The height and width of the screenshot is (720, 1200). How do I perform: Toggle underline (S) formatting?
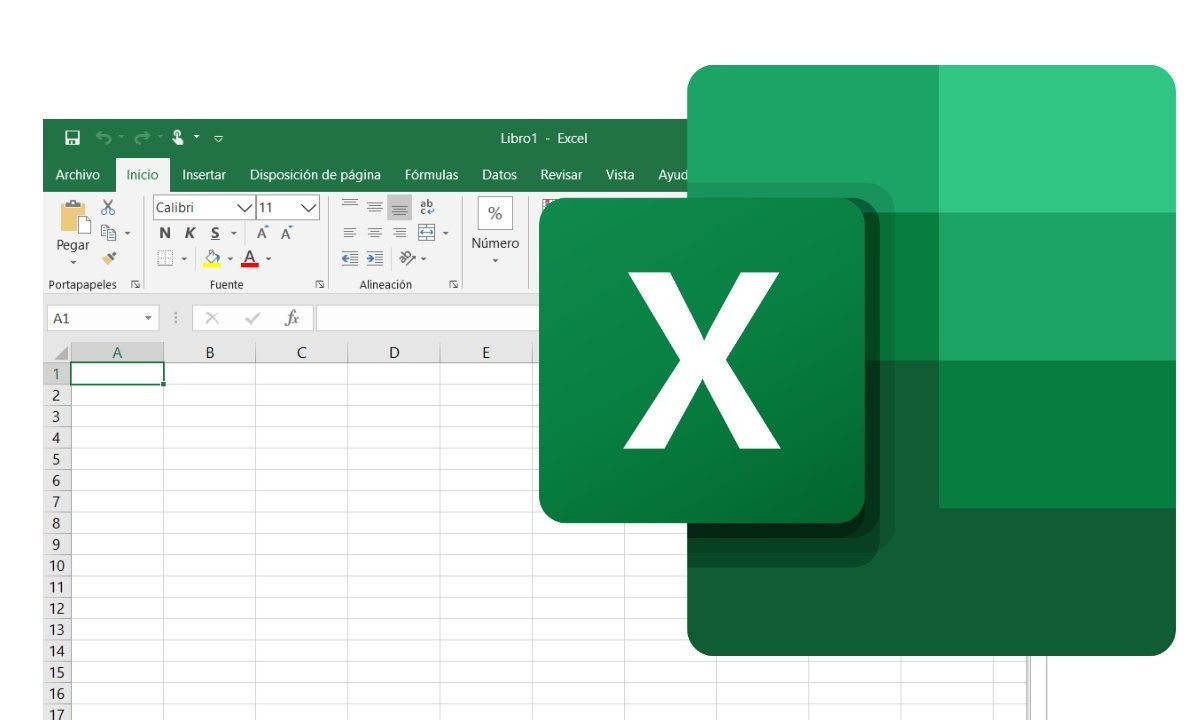pyautogui.click(x=215, y=233)
